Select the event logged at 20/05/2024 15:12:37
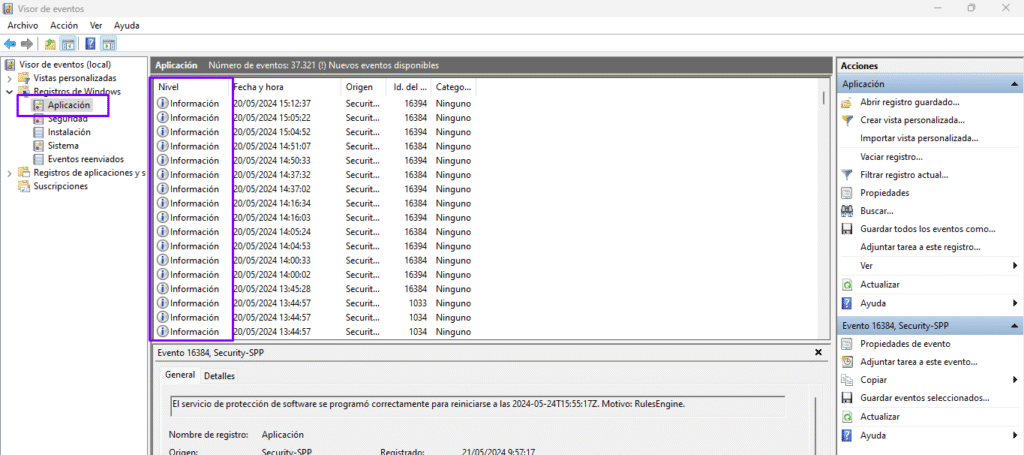This screenshot has height=455, width=1024. coord(272,103)
